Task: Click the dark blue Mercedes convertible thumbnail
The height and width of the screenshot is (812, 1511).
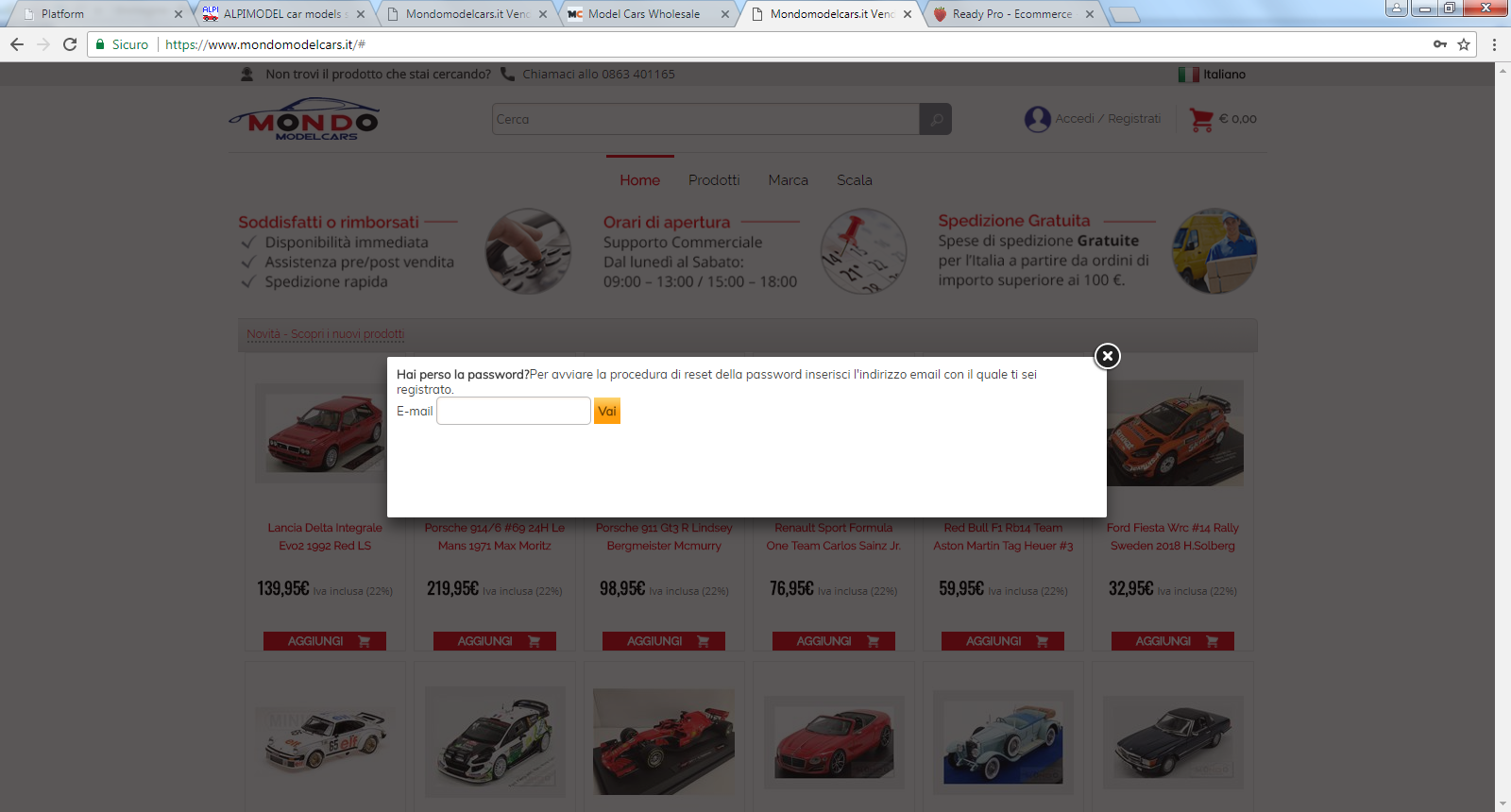Action: click(x=1173, y=743)
